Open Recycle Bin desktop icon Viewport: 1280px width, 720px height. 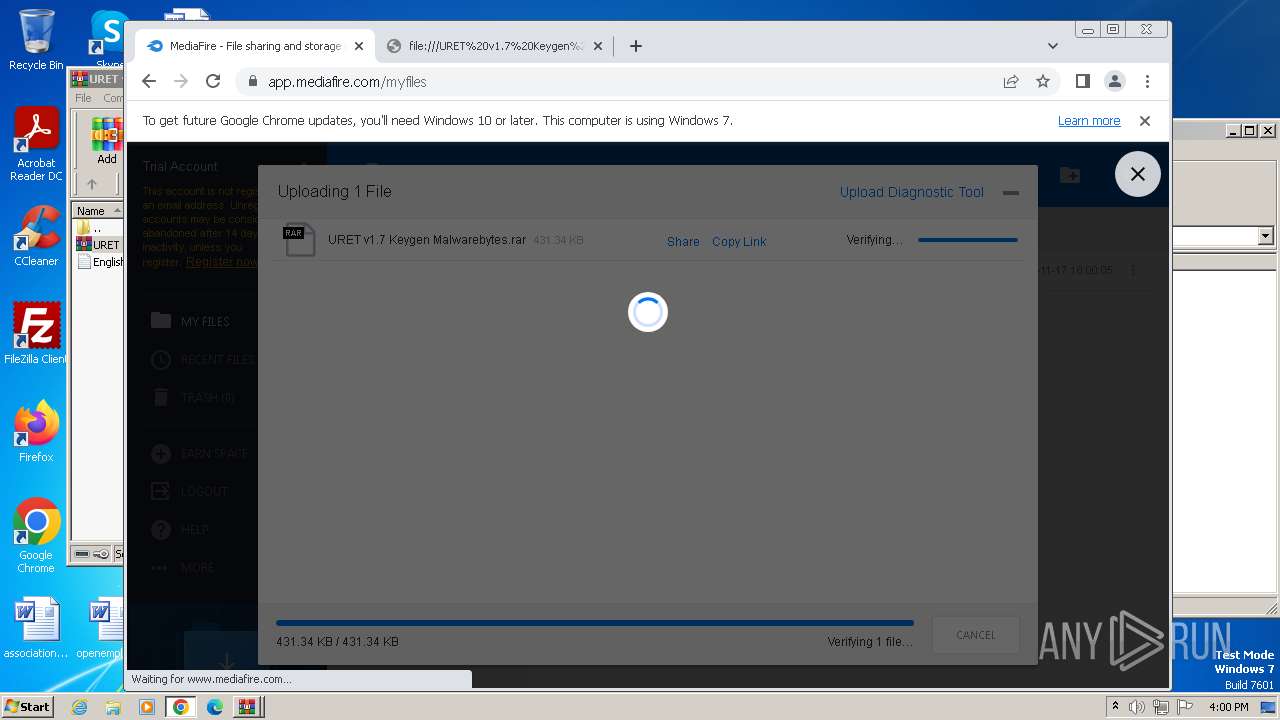tap(36, 40)
